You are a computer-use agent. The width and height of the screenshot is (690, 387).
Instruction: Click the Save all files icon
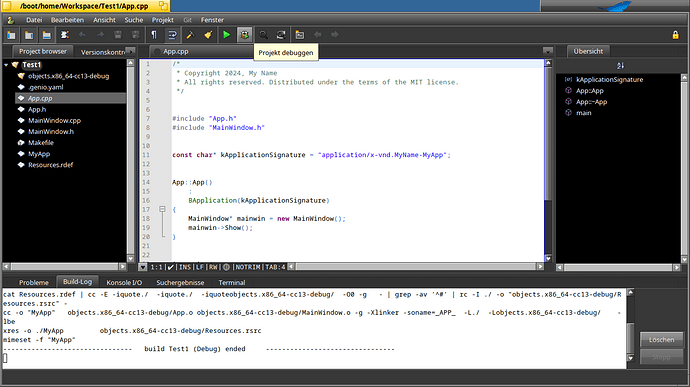[136, 35]
